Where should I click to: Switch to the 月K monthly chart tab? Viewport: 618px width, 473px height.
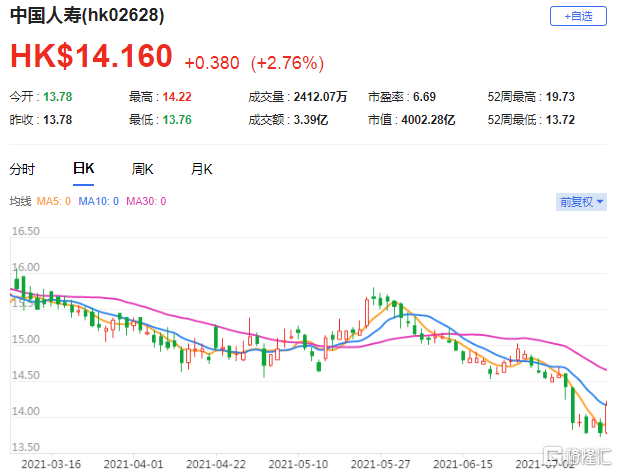tap(202, 169)
